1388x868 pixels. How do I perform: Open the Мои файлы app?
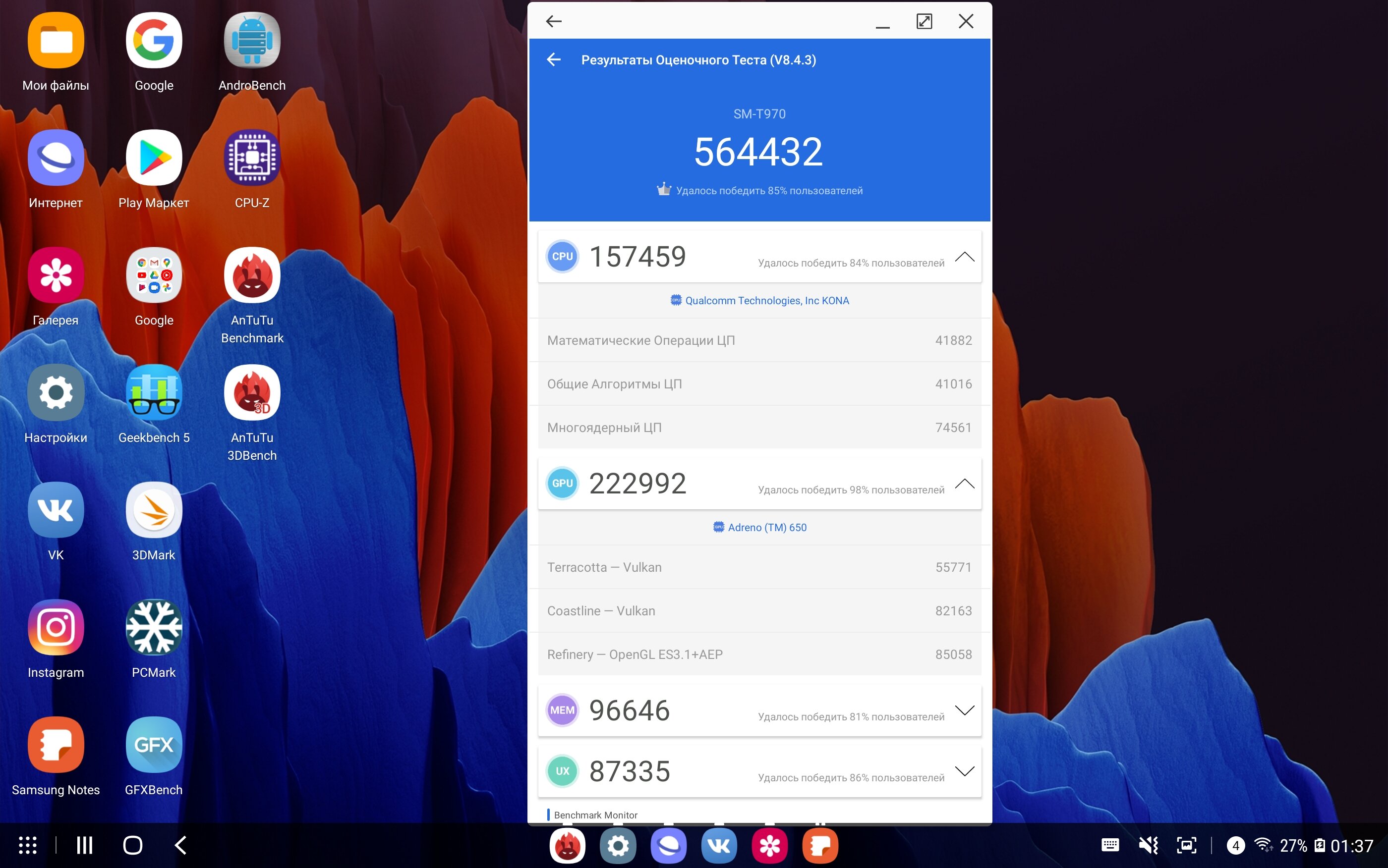pyautogui.click(x=56, y=40)
